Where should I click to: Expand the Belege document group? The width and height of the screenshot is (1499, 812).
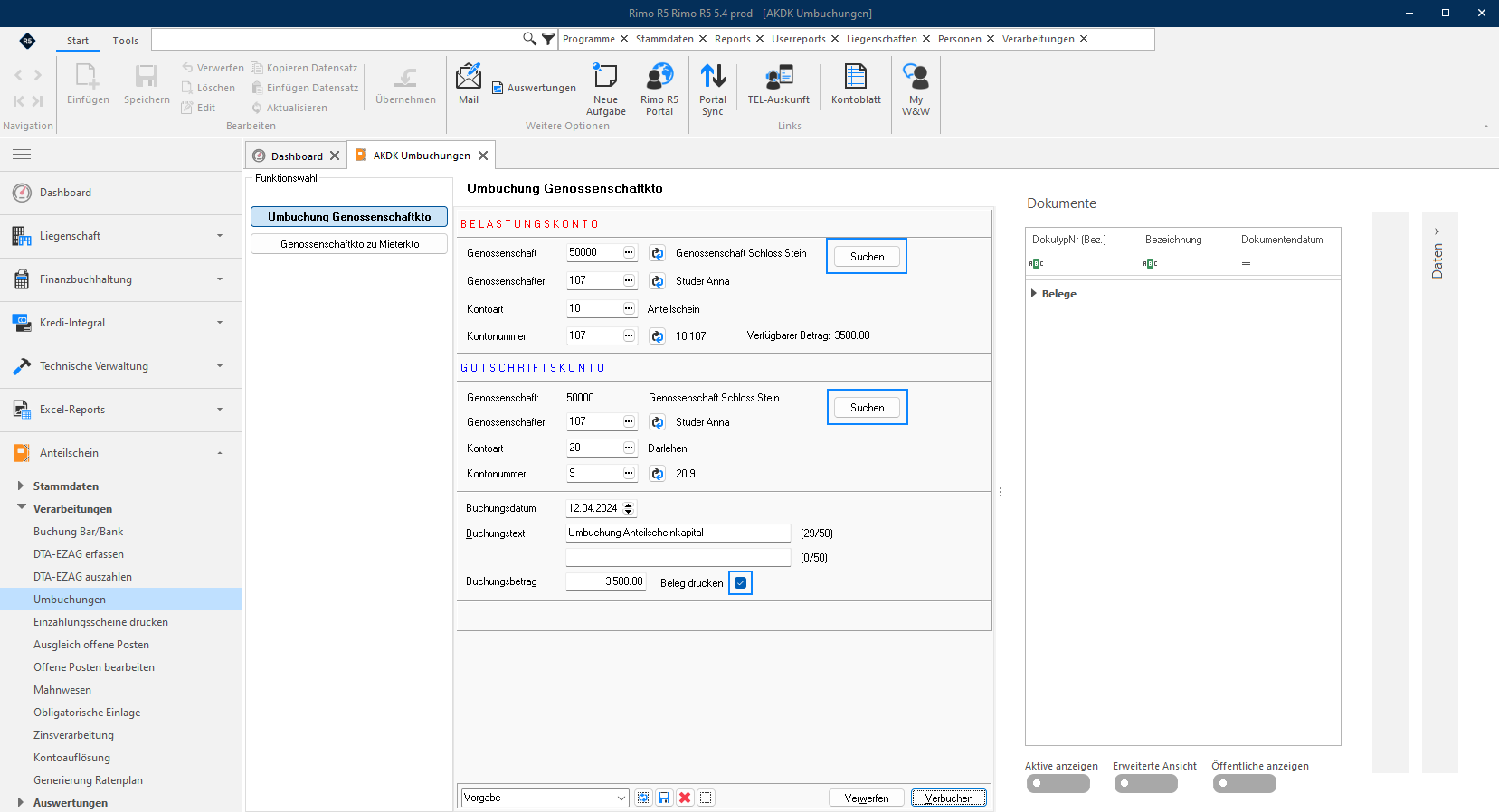point(1034,293)
